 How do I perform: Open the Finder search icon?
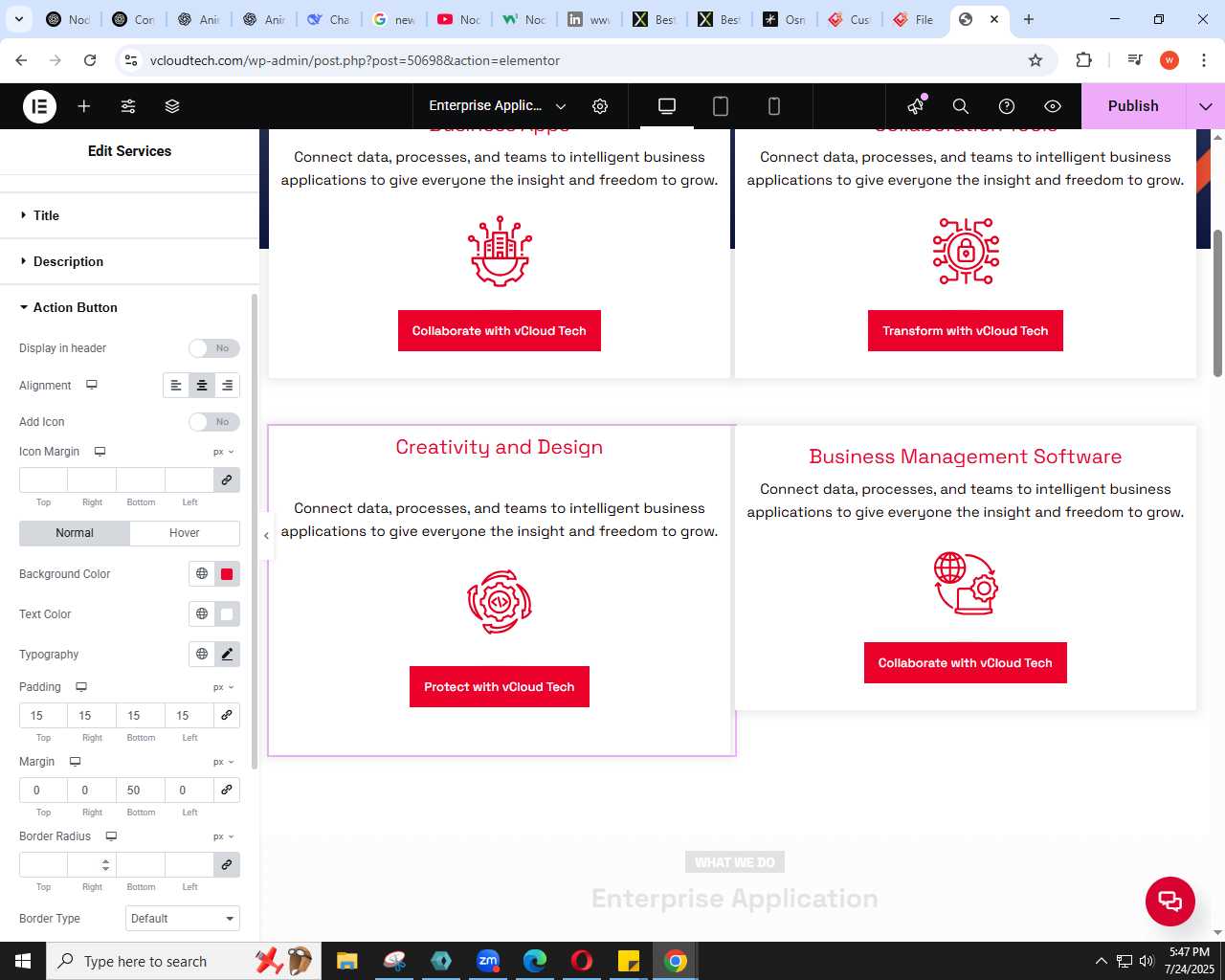tap(961, 106)
